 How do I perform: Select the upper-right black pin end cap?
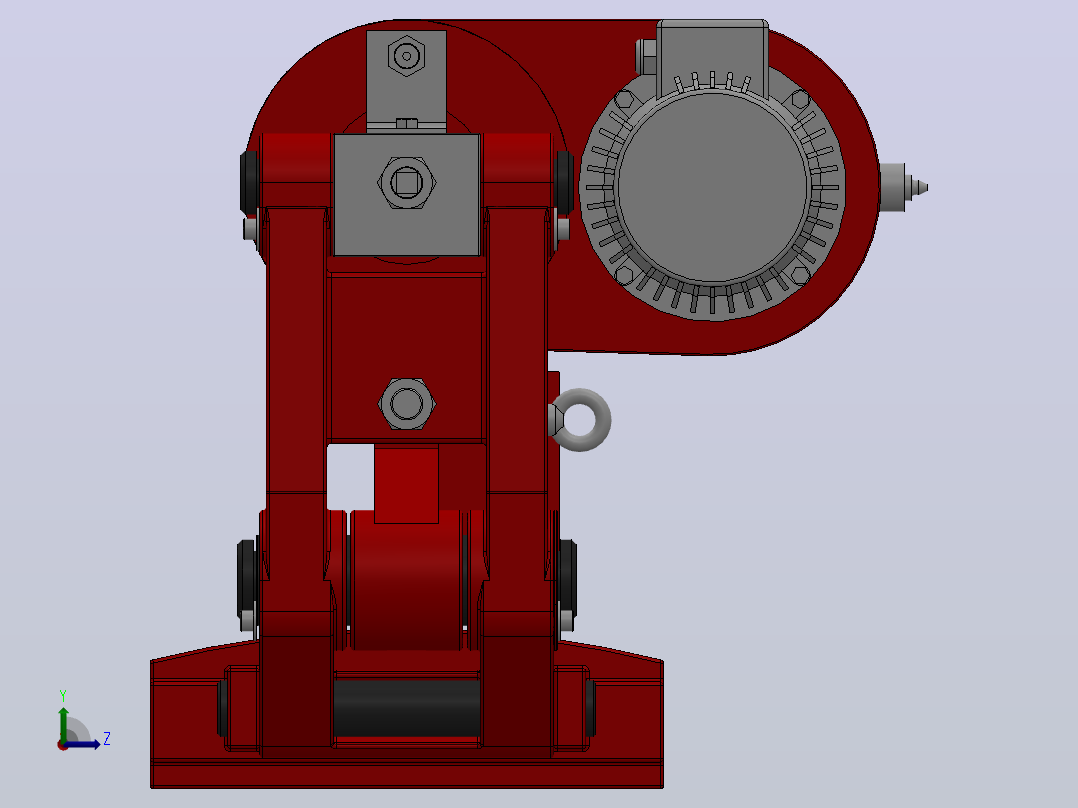(x=564, y=182)
